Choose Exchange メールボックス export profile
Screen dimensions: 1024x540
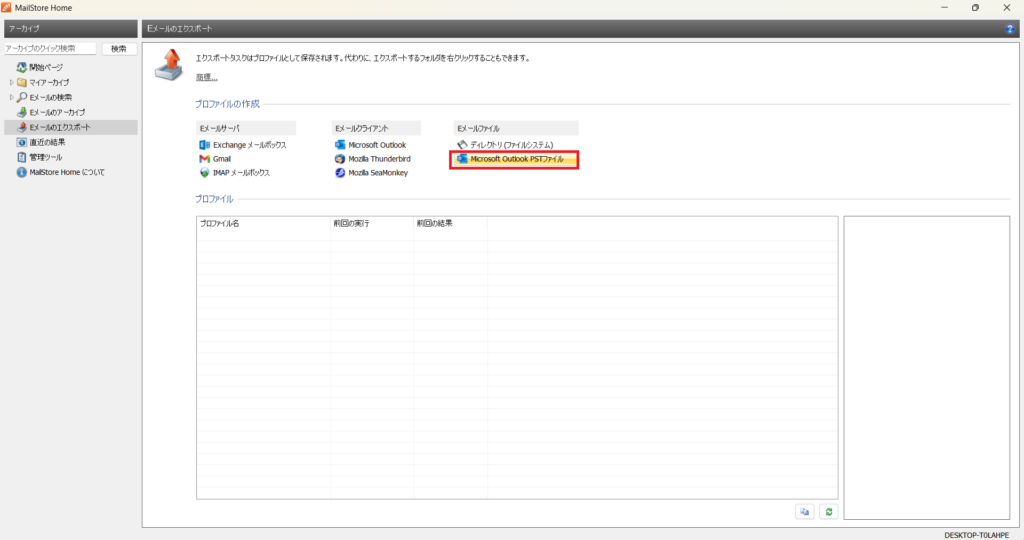click(249, 145)
